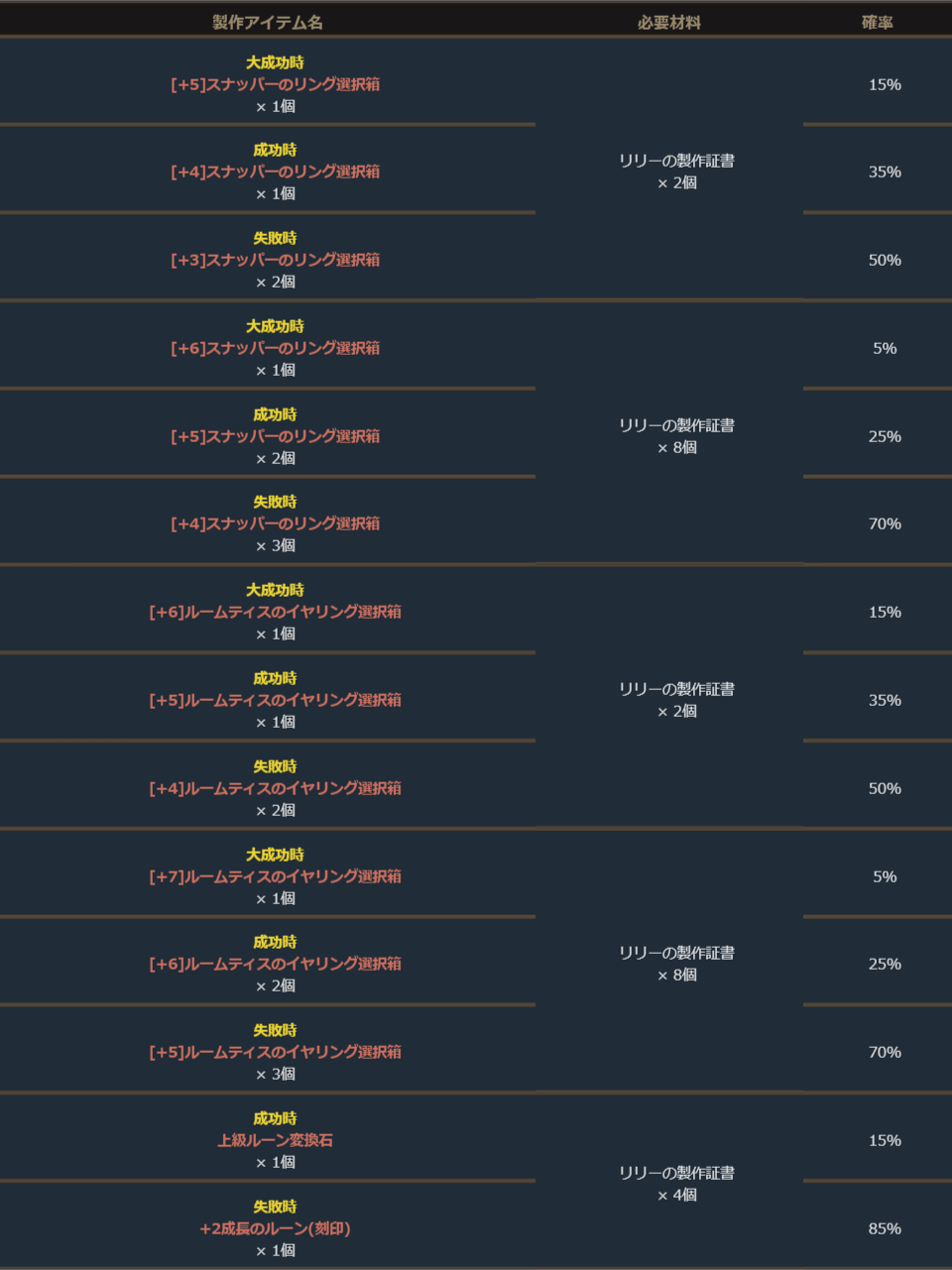Open the [+3]スナッパーのリング選択箱 item link
952x1270 pixels.
[275, 260]
